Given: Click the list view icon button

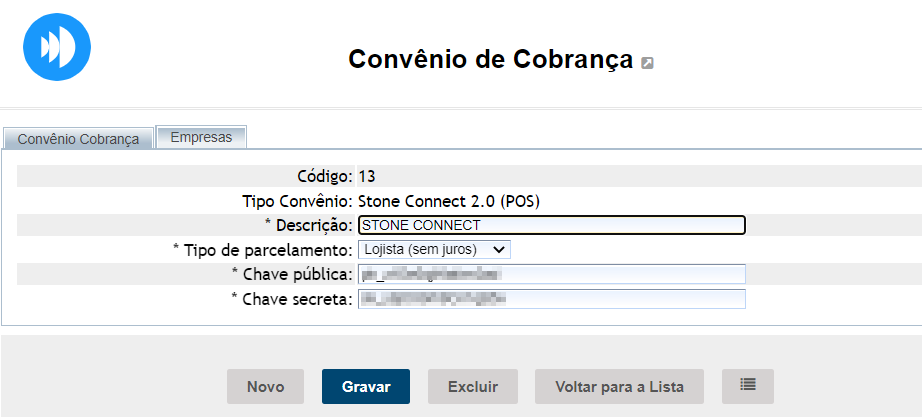Looking at the screenshot, I should 747,386.
